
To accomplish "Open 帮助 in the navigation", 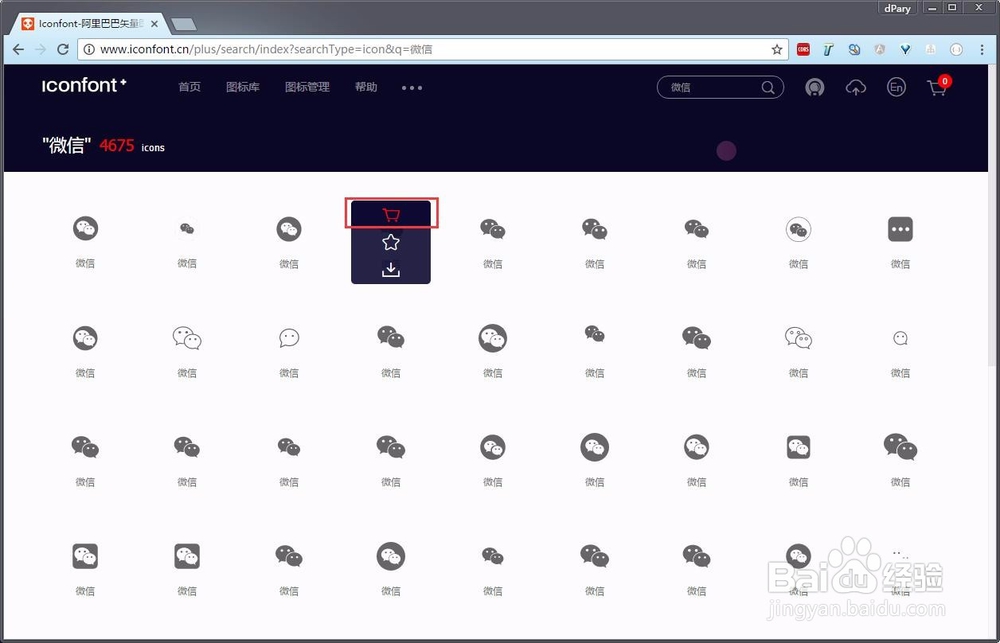I will click(x=366, y=87).
